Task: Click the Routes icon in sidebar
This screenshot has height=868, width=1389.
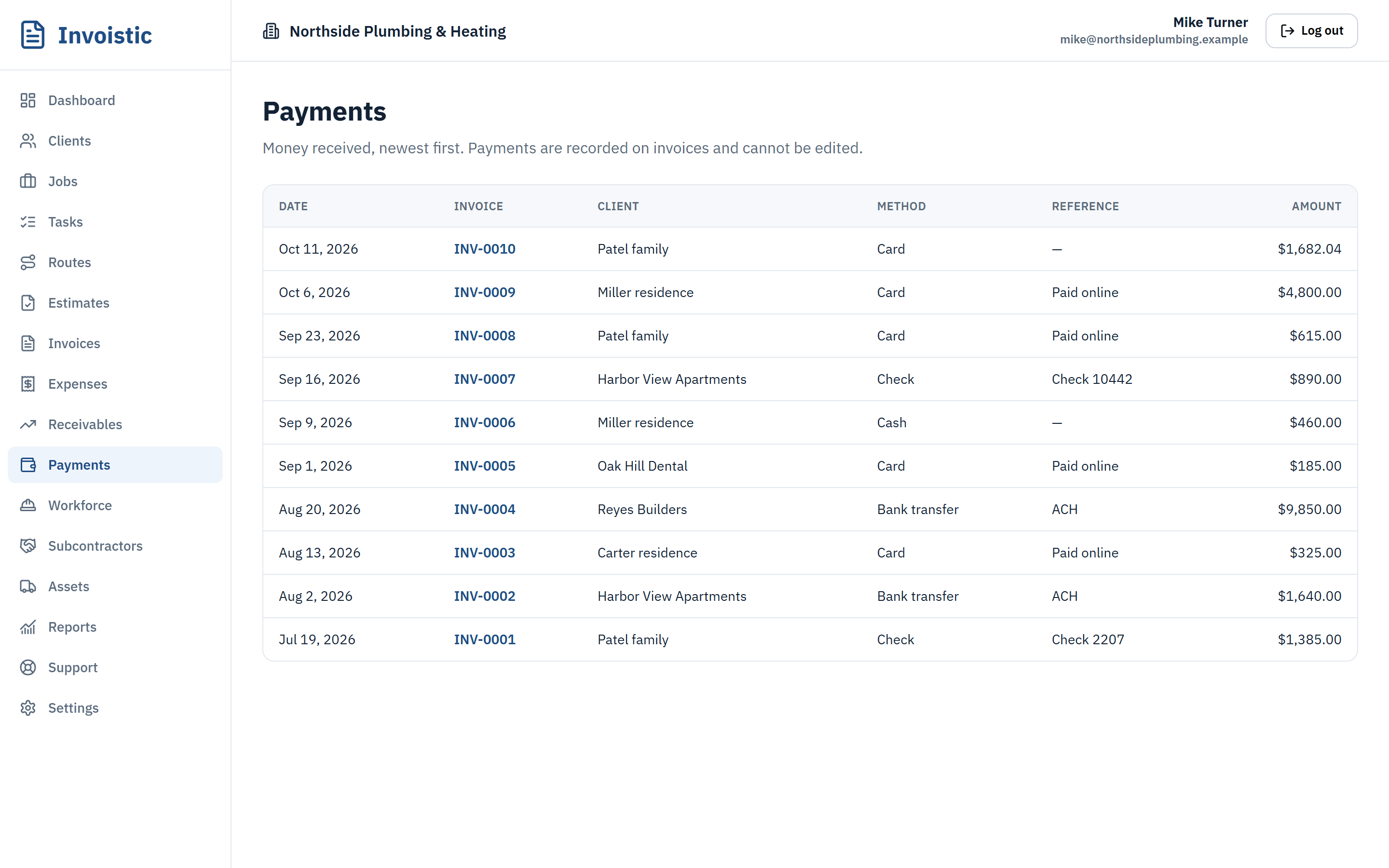Action: point(28,262)
